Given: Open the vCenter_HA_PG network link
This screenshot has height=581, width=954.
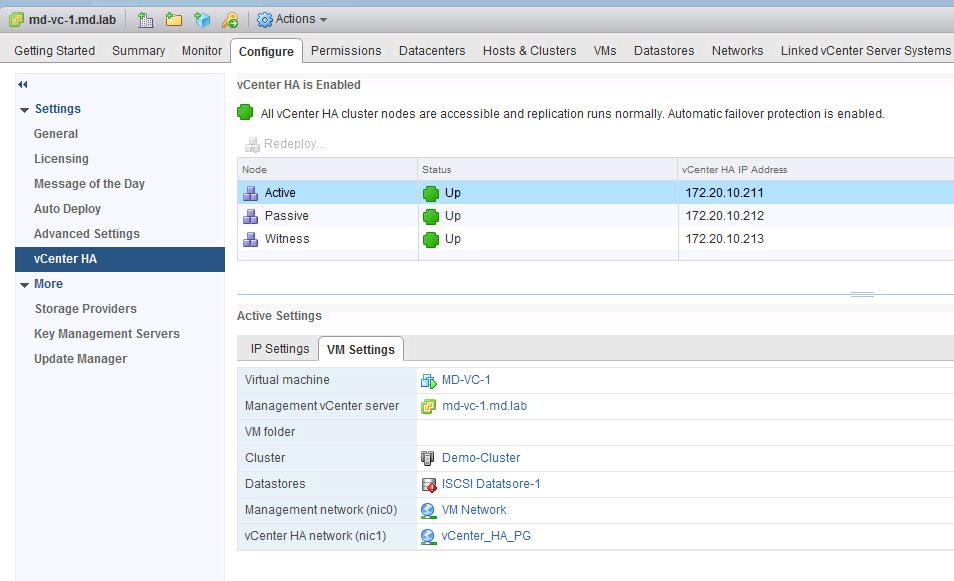Looking at the screenshot, I should point(486,536).
